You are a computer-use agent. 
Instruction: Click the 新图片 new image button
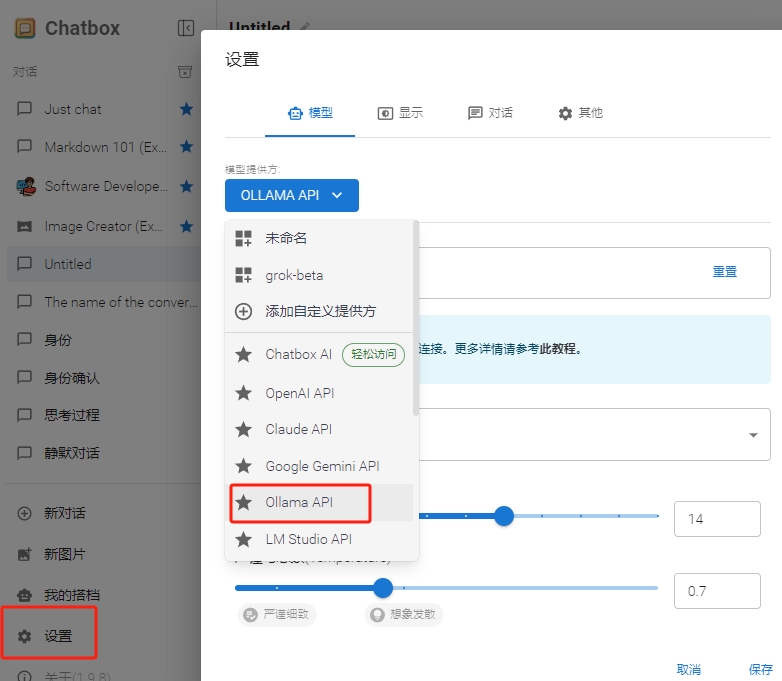click(104, 554)
